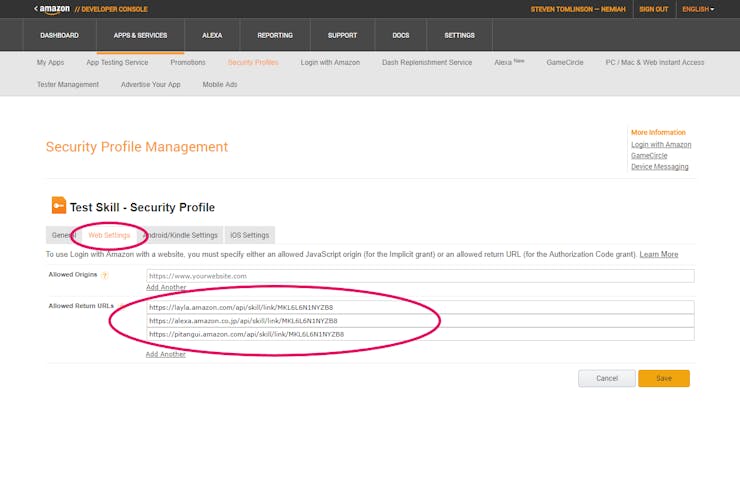Go to My Apps
Viewport: 740px width, 496px height.
click(50, 62)
